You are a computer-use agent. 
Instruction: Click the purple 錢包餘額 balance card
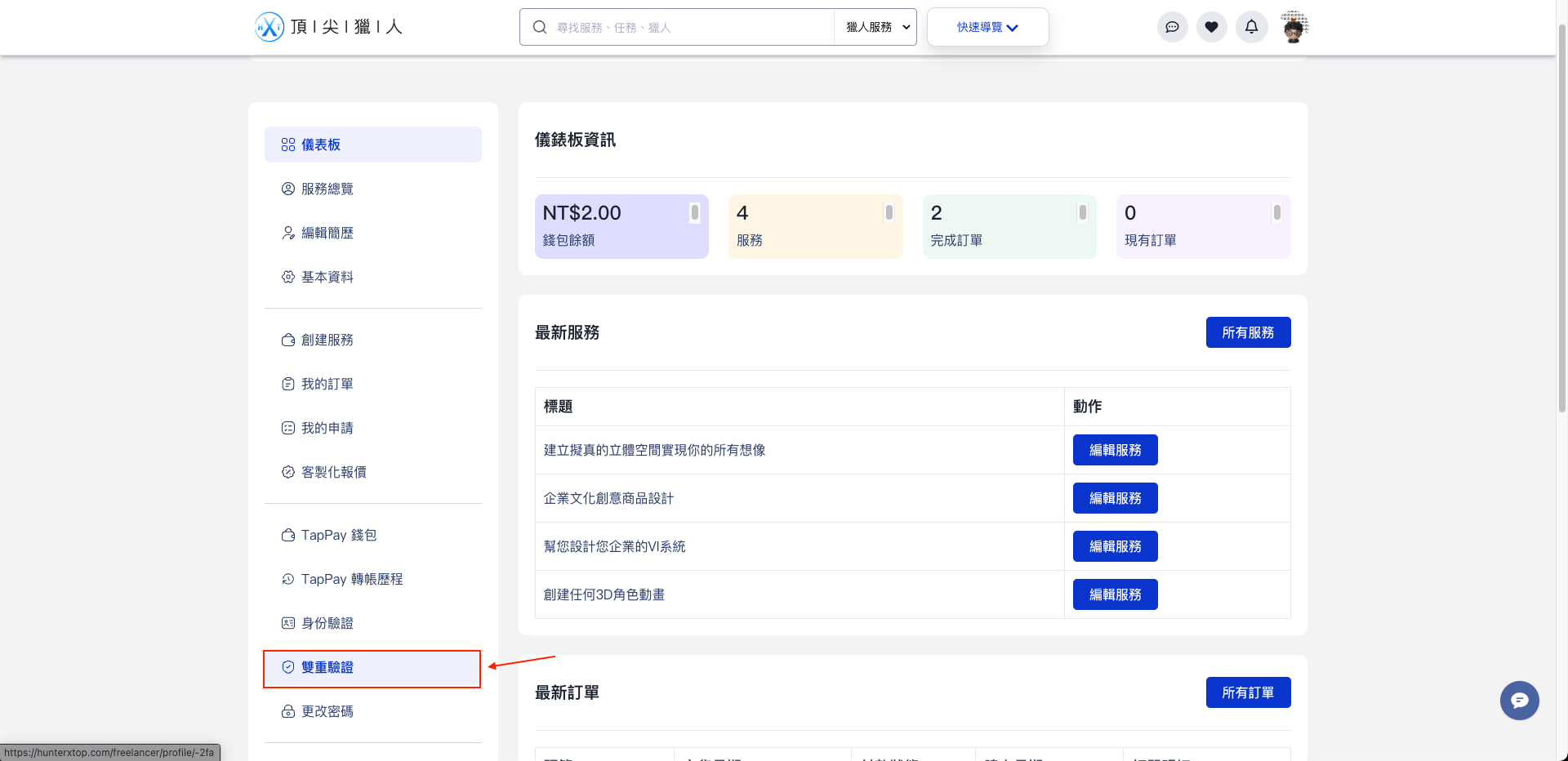(621, 226)
